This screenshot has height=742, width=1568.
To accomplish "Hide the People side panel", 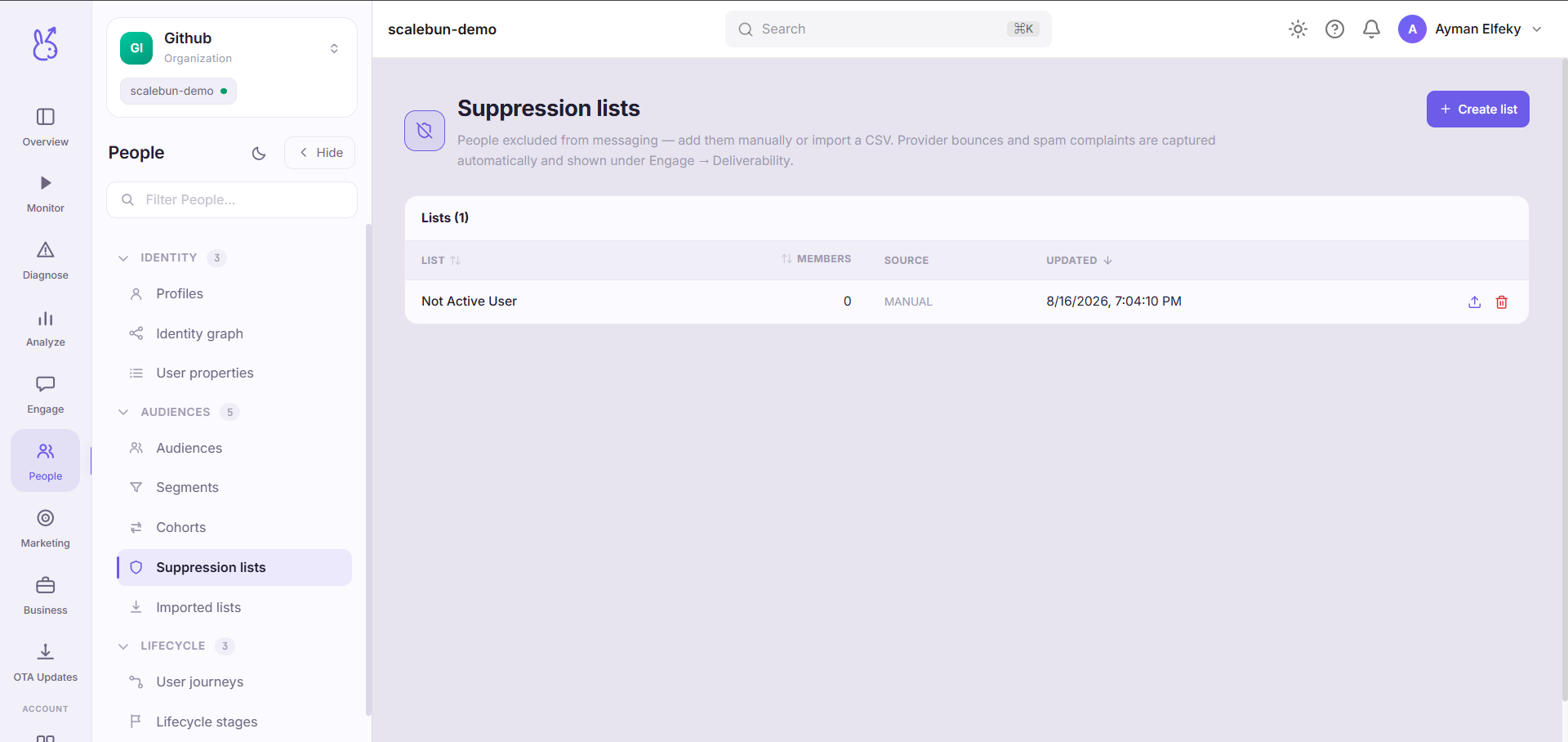I will 320,153.
